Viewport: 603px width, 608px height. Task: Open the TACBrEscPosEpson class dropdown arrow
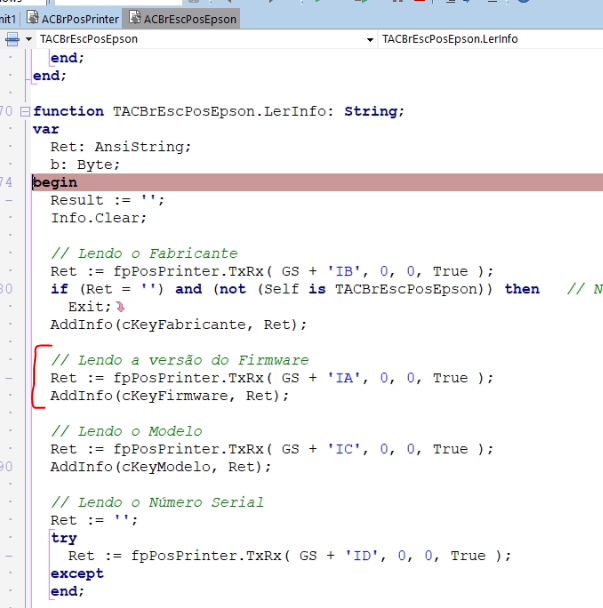pyautogui.click(x=370, y=40)
